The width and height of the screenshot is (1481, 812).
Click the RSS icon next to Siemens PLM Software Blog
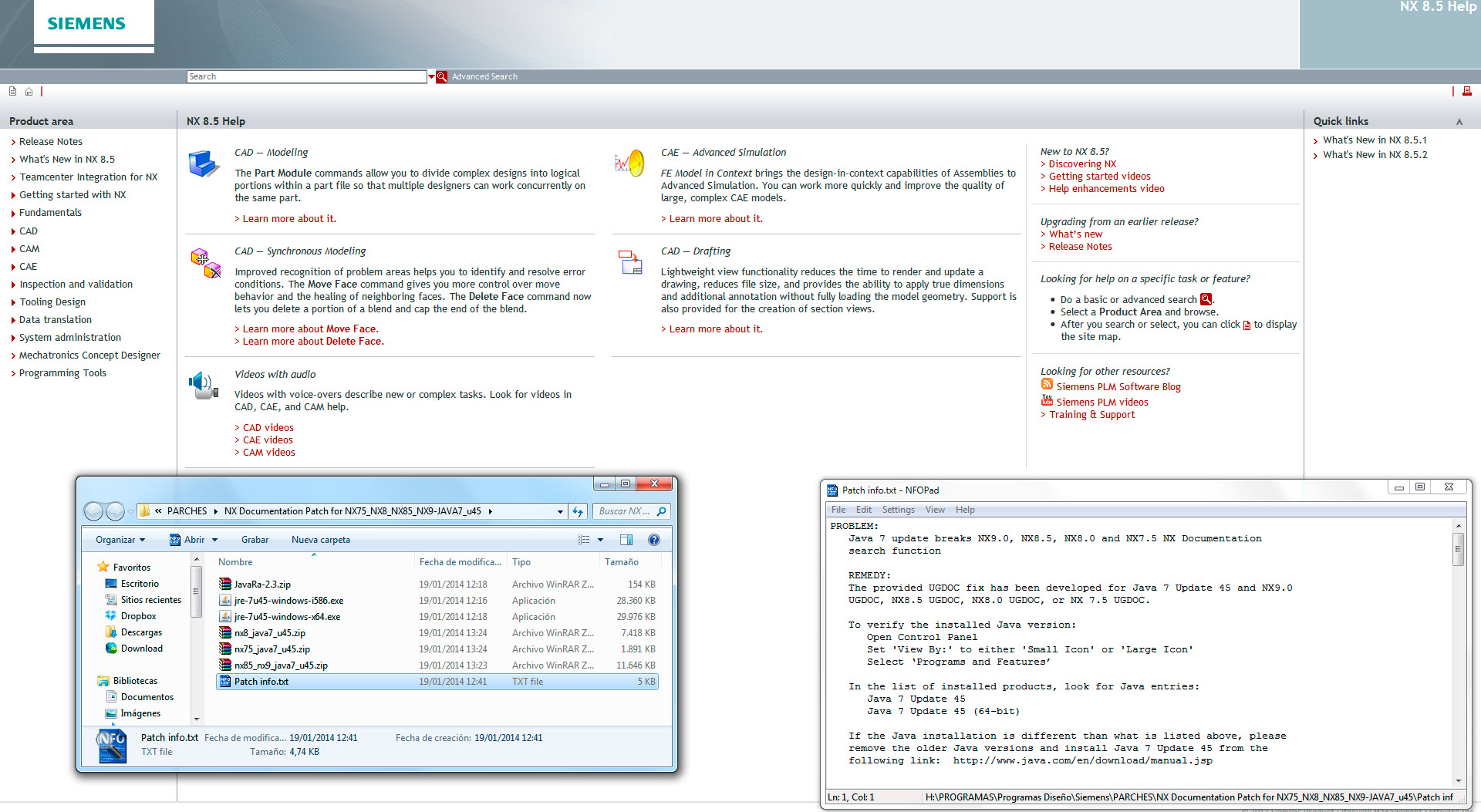coord(1047,384)
